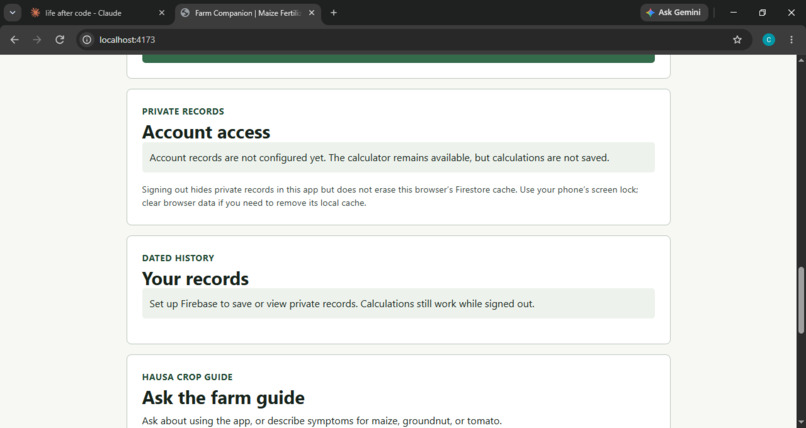806x428 pixels.
Task: Click the scrollbar up arrow
Action: click(x=801, y=60)
